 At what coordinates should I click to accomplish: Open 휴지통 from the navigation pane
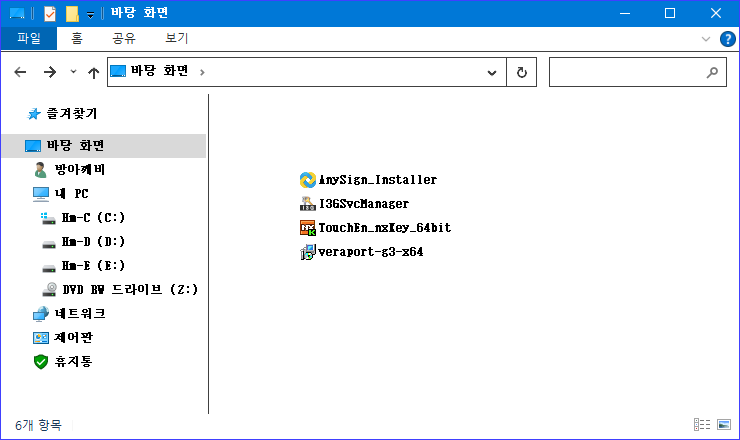coord(73,362)
